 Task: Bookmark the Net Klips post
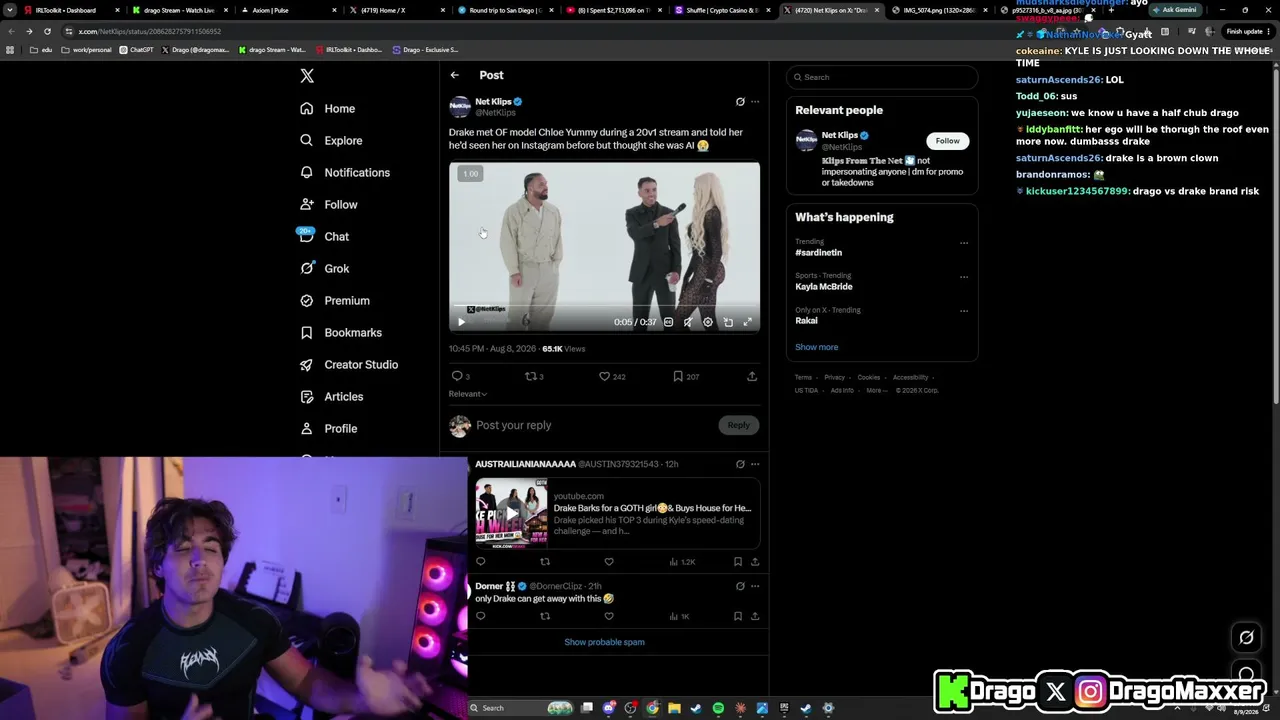pos(685,376)
